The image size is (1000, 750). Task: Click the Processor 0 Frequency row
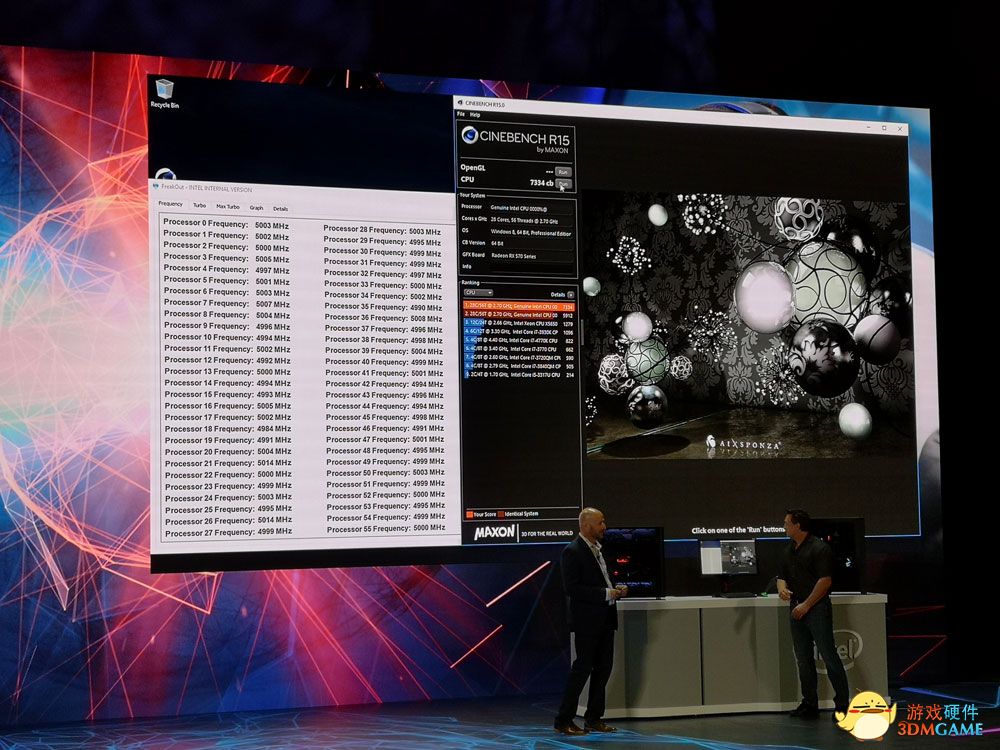pyautogui.click(x=226, y=224)
